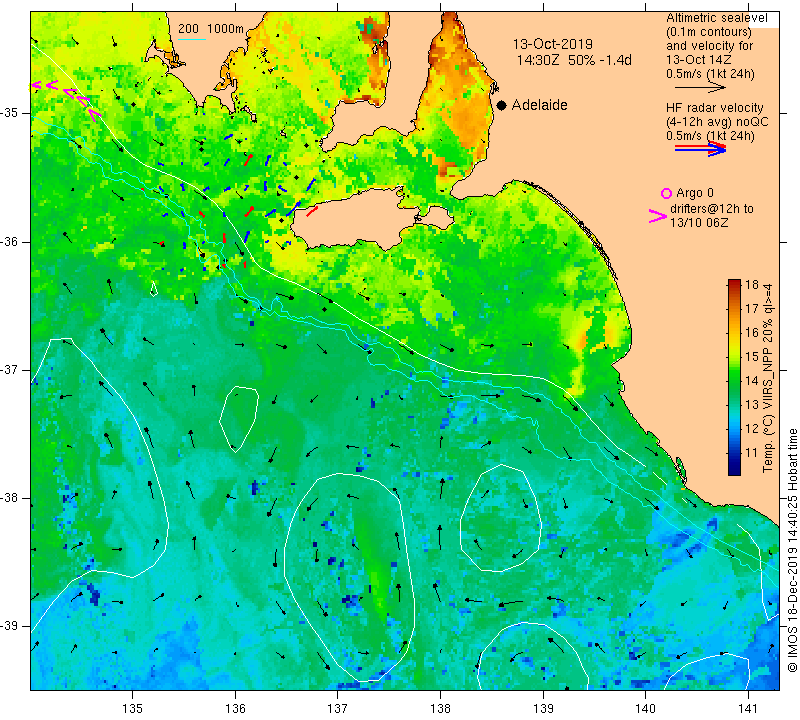Click the longitude axis label 135
800x720 pixels.
point(133,709)
